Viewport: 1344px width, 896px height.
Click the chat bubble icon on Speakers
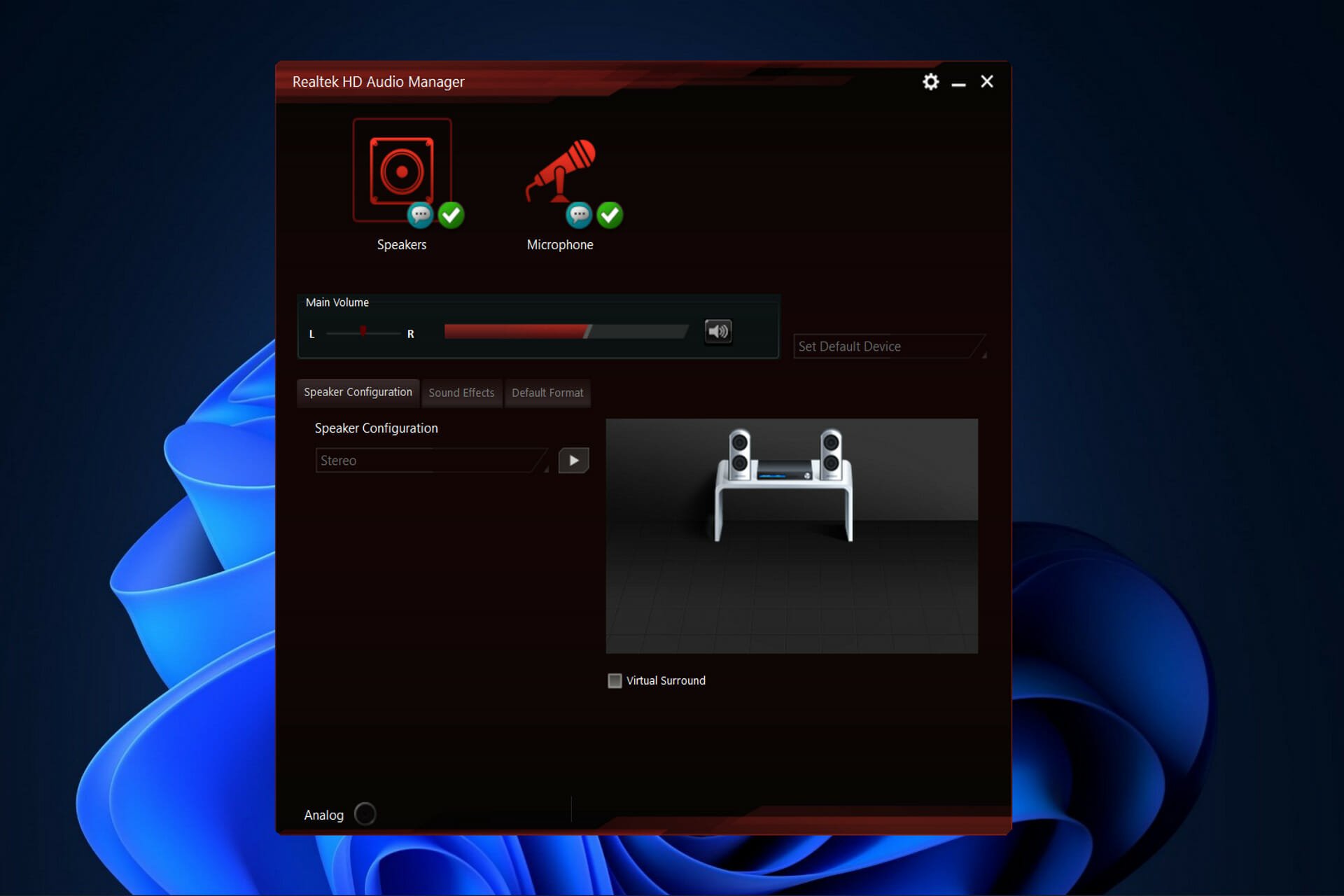[x=419, y=214]
